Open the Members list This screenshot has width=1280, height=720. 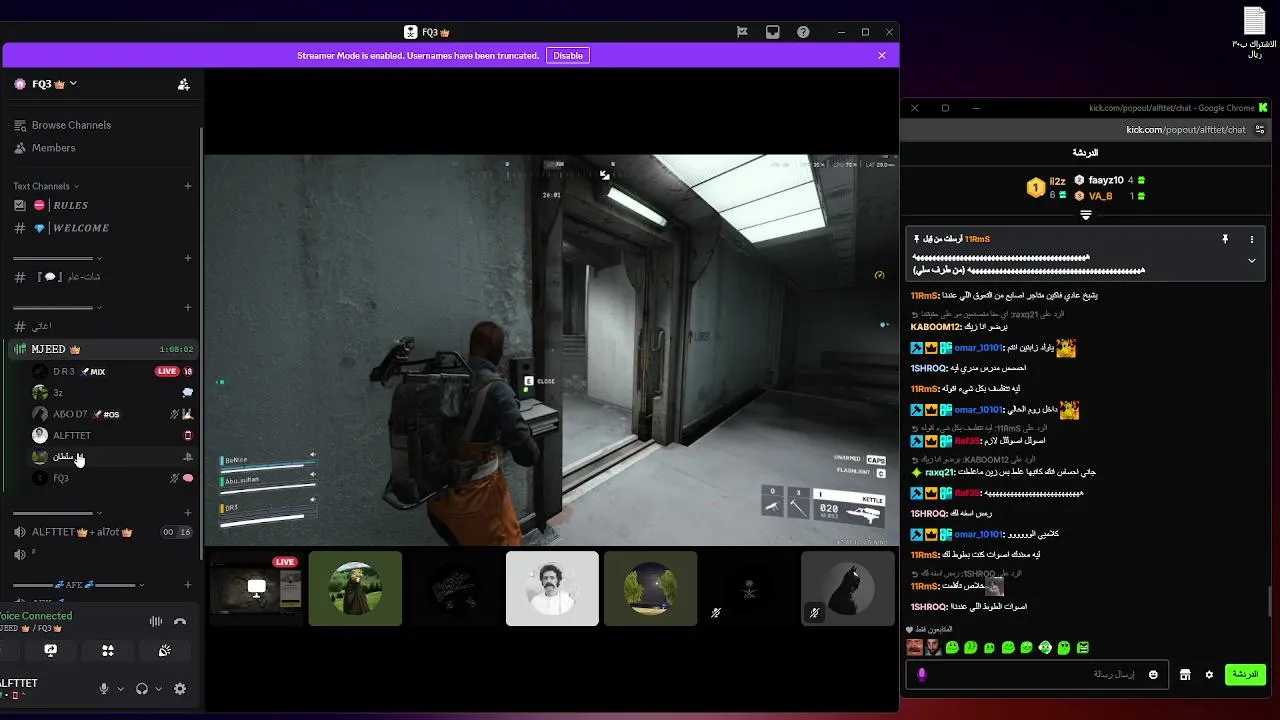[x=44, y=148]
